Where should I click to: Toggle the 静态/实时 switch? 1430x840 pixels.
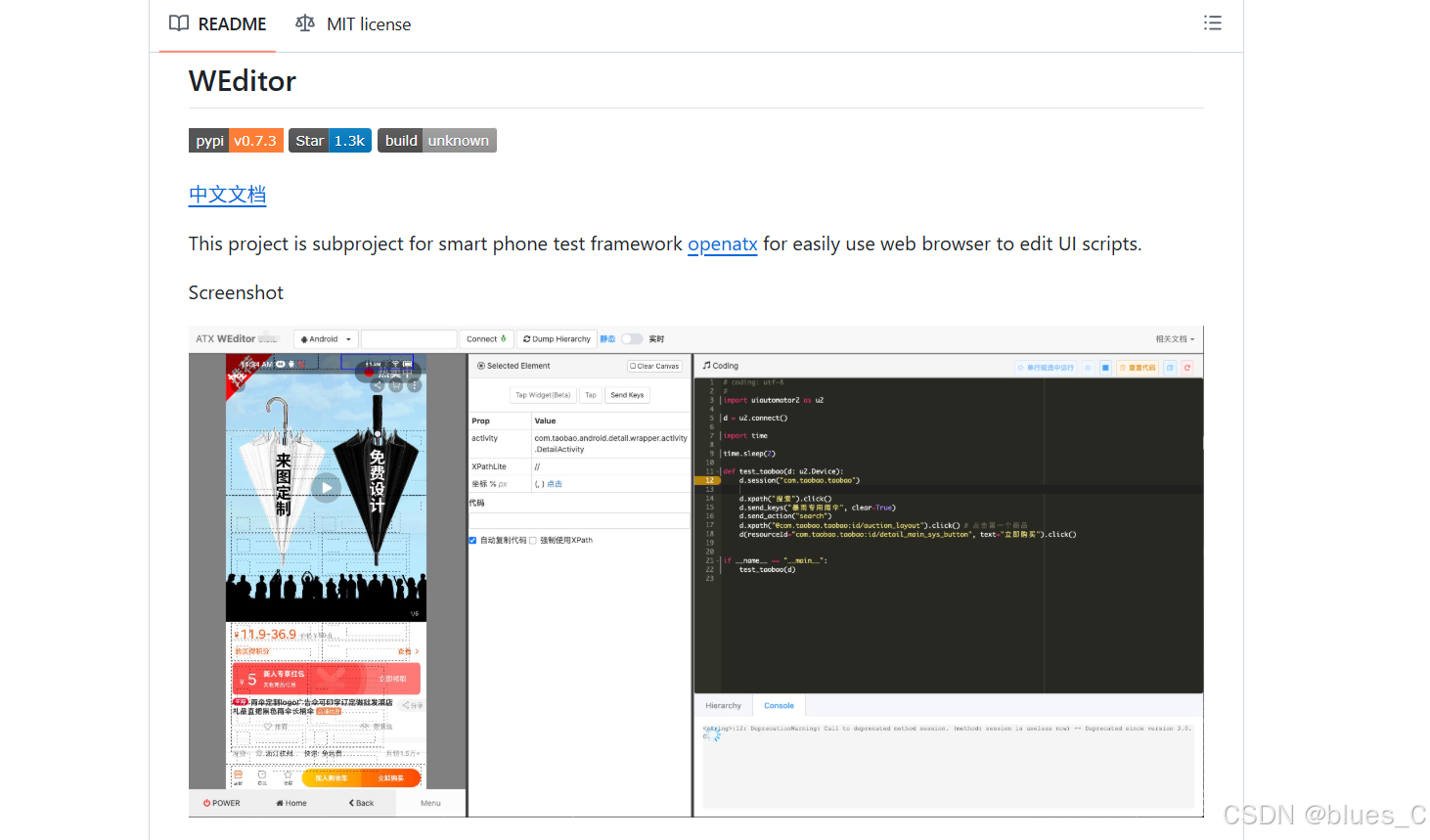tap(632, 339)
